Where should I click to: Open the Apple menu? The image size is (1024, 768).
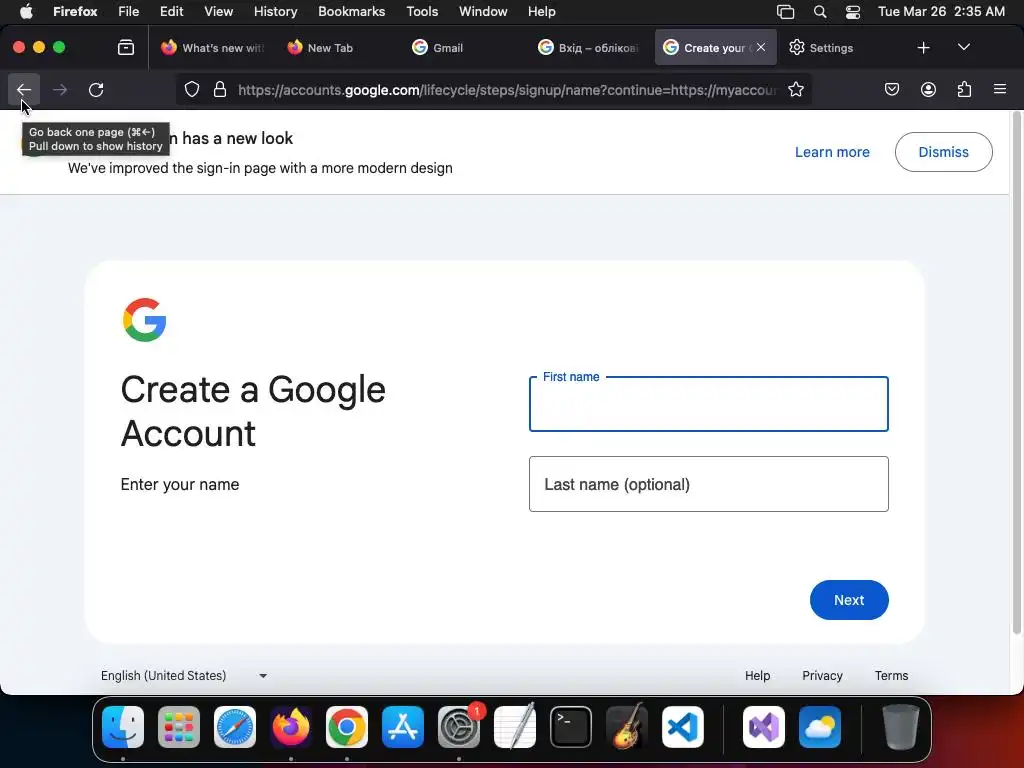[26, 11]
